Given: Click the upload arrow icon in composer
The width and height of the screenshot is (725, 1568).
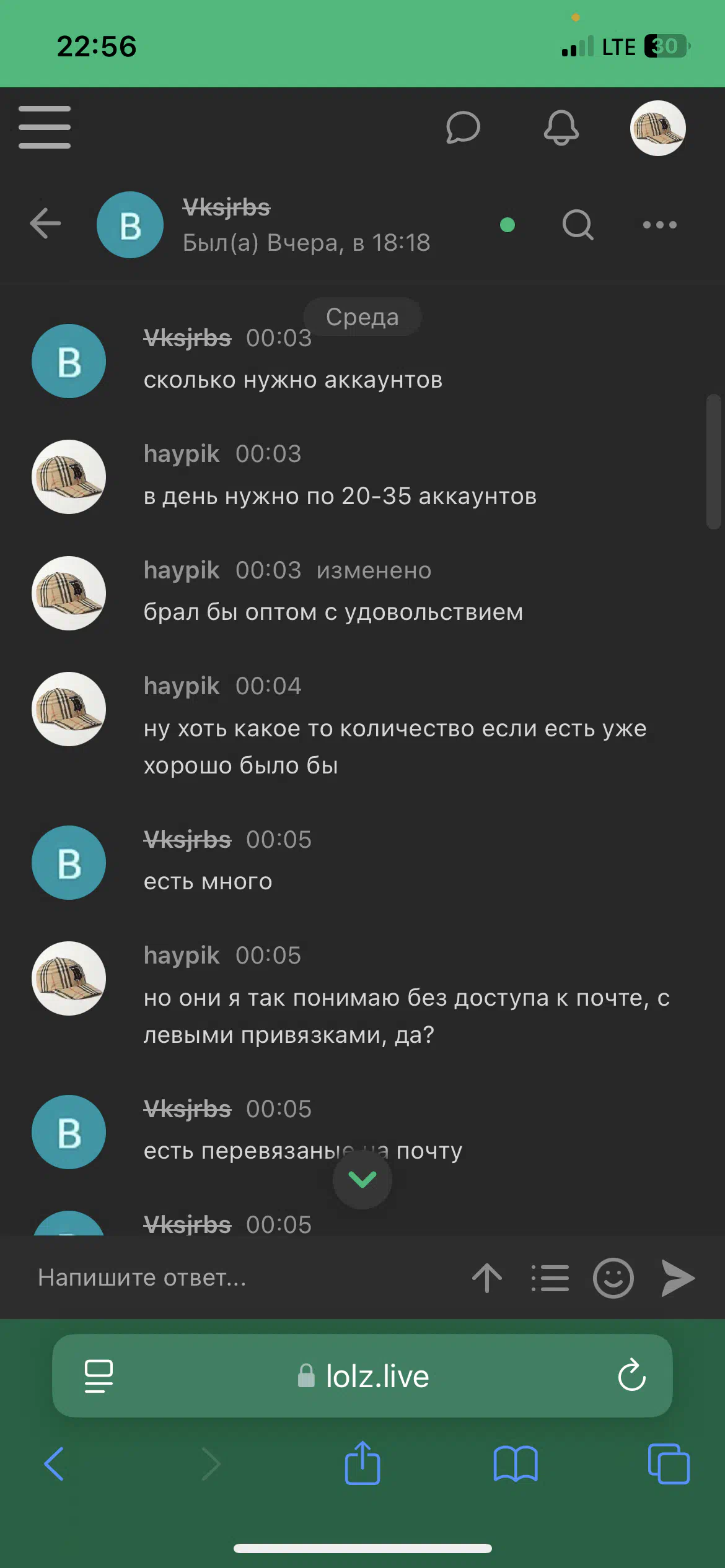Looking at the screenshot, I should tap(487, 1278).
